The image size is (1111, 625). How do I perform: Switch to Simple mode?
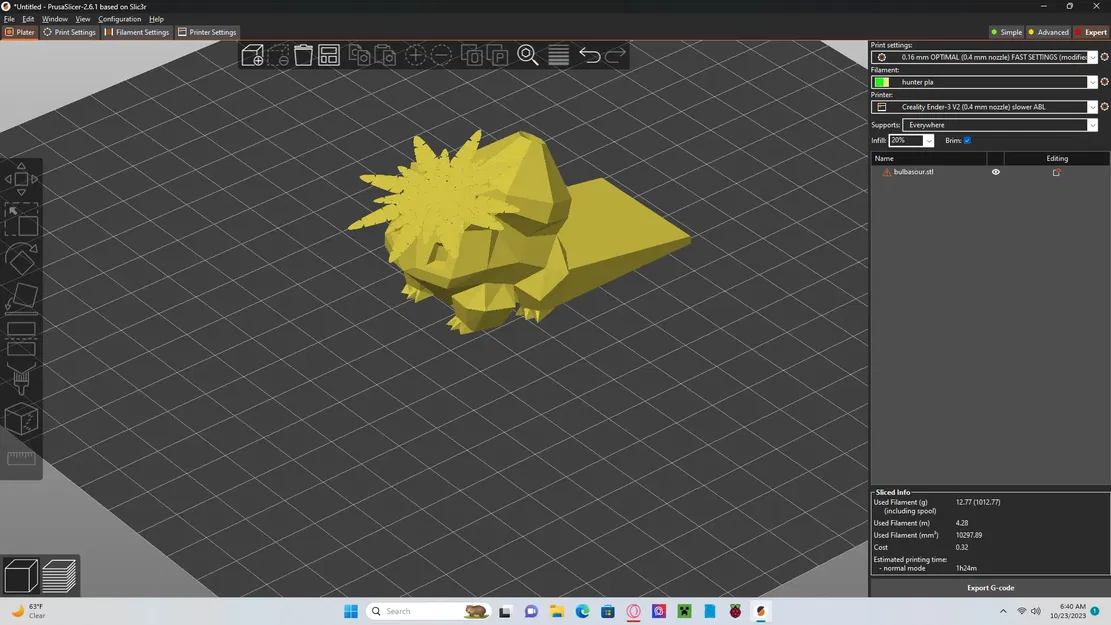coord(1006,32)
